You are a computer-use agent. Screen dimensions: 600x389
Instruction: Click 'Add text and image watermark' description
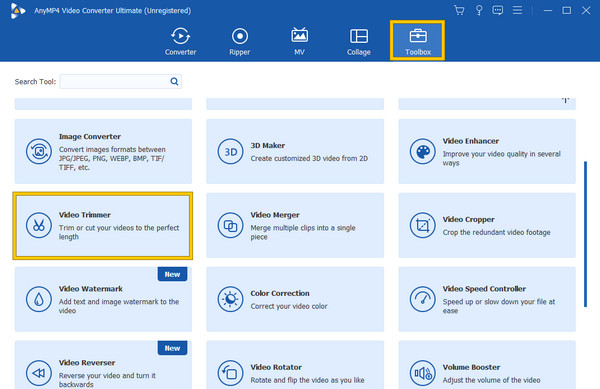119,306
